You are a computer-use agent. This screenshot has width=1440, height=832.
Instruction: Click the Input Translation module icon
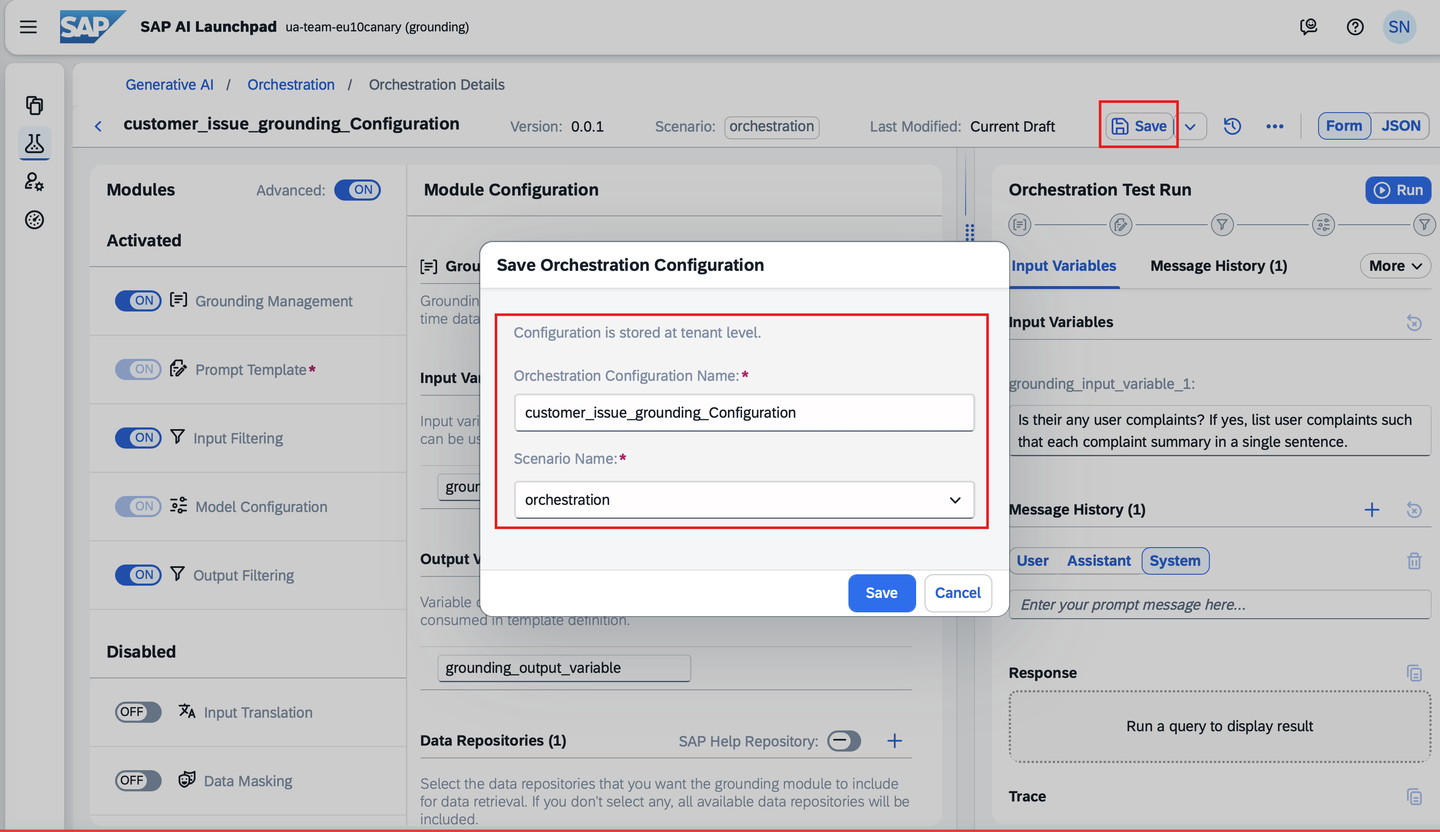tap(187, 712)
